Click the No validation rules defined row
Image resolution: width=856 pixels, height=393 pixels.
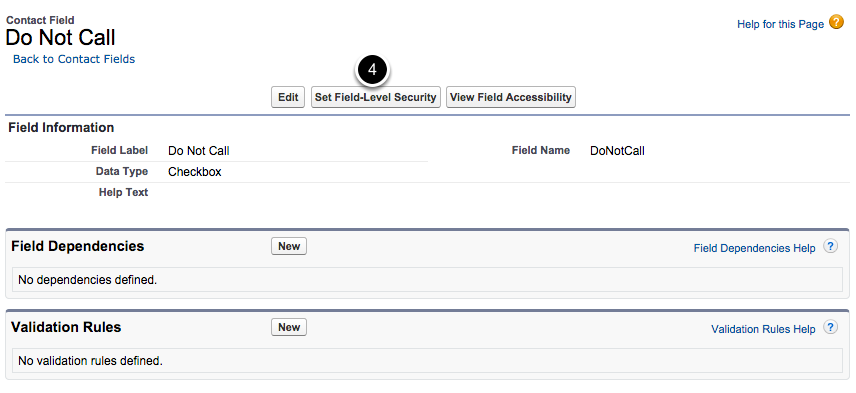(427, 361)
